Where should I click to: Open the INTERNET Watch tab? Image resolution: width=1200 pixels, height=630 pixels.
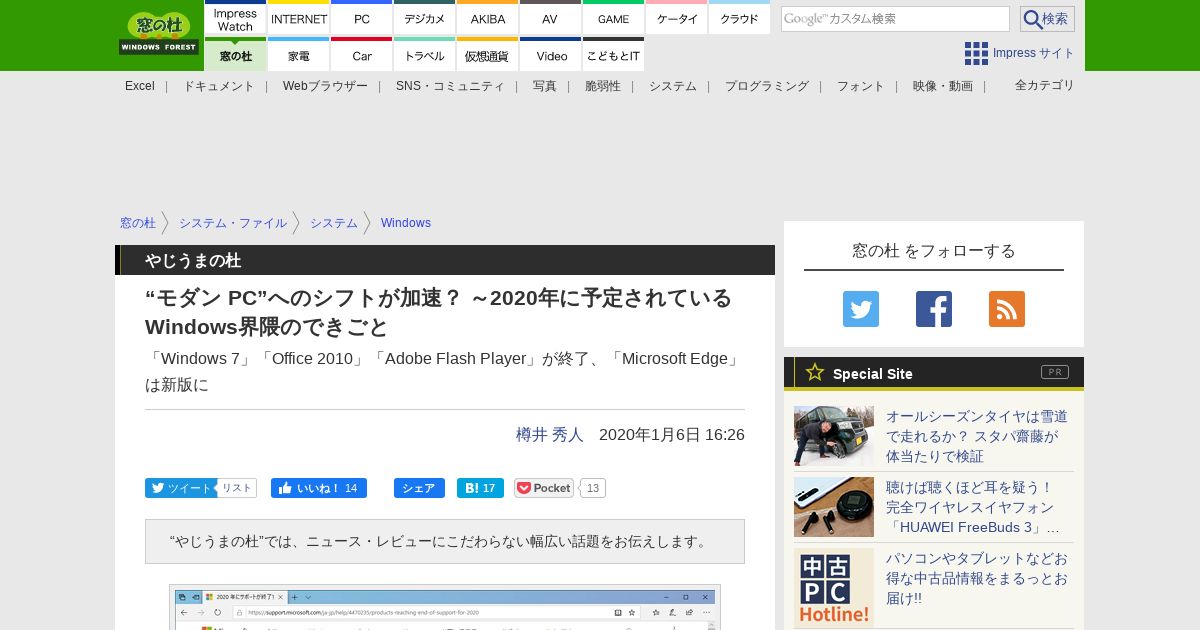click(299, 18)
